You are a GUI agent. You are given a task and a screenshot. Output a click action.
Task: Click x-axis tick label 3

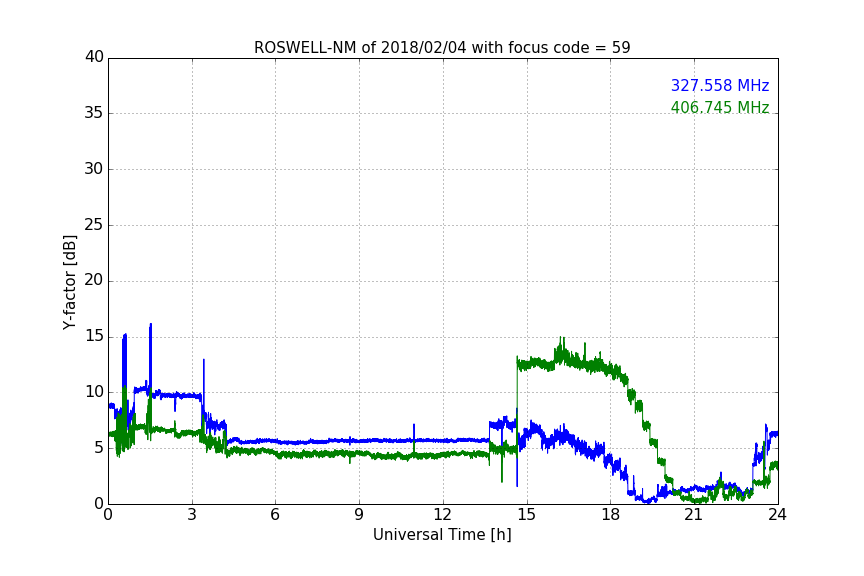192,515
